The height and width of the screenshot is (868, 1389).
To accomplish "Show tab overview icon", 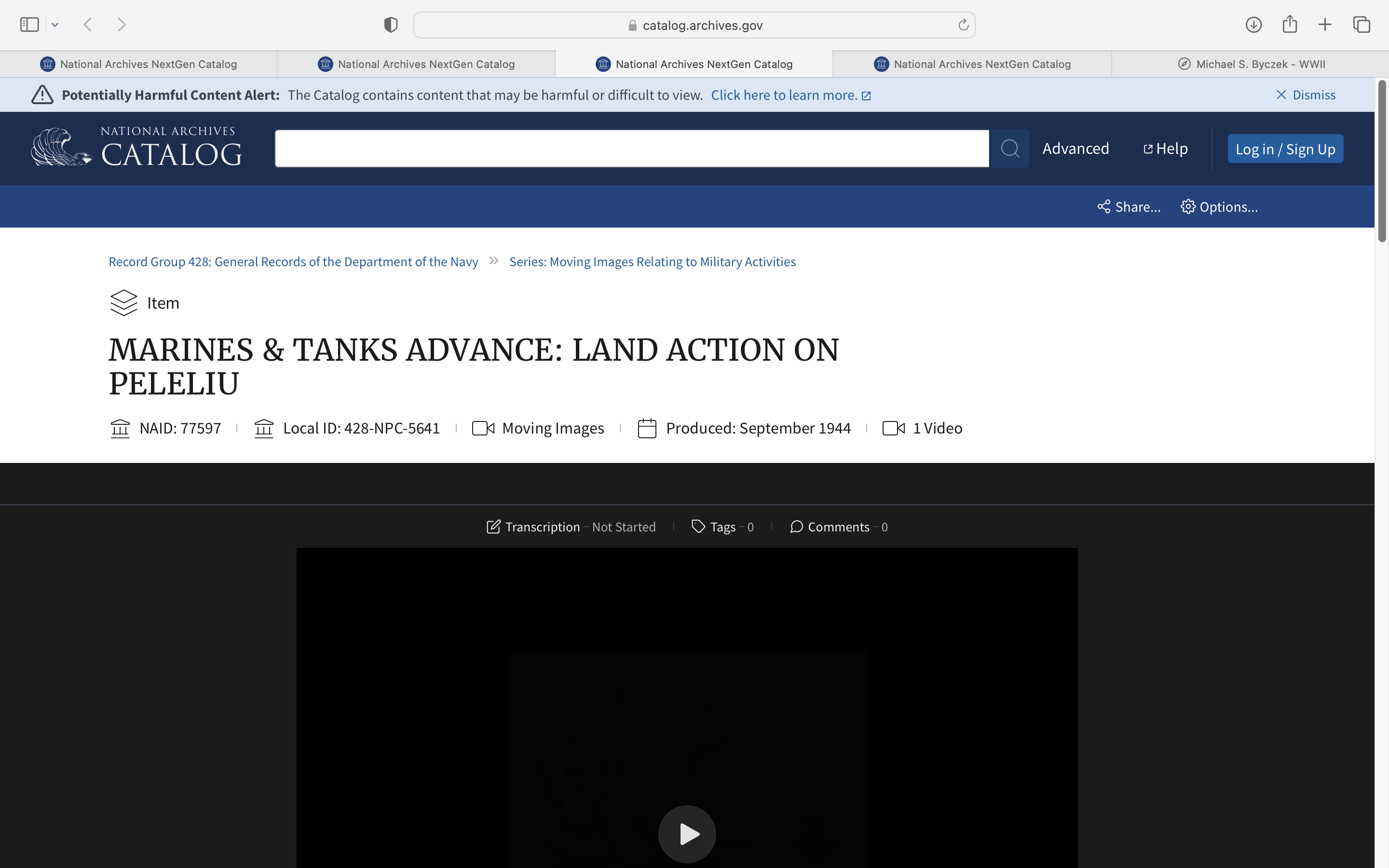I will click(x=1362, y=25).
